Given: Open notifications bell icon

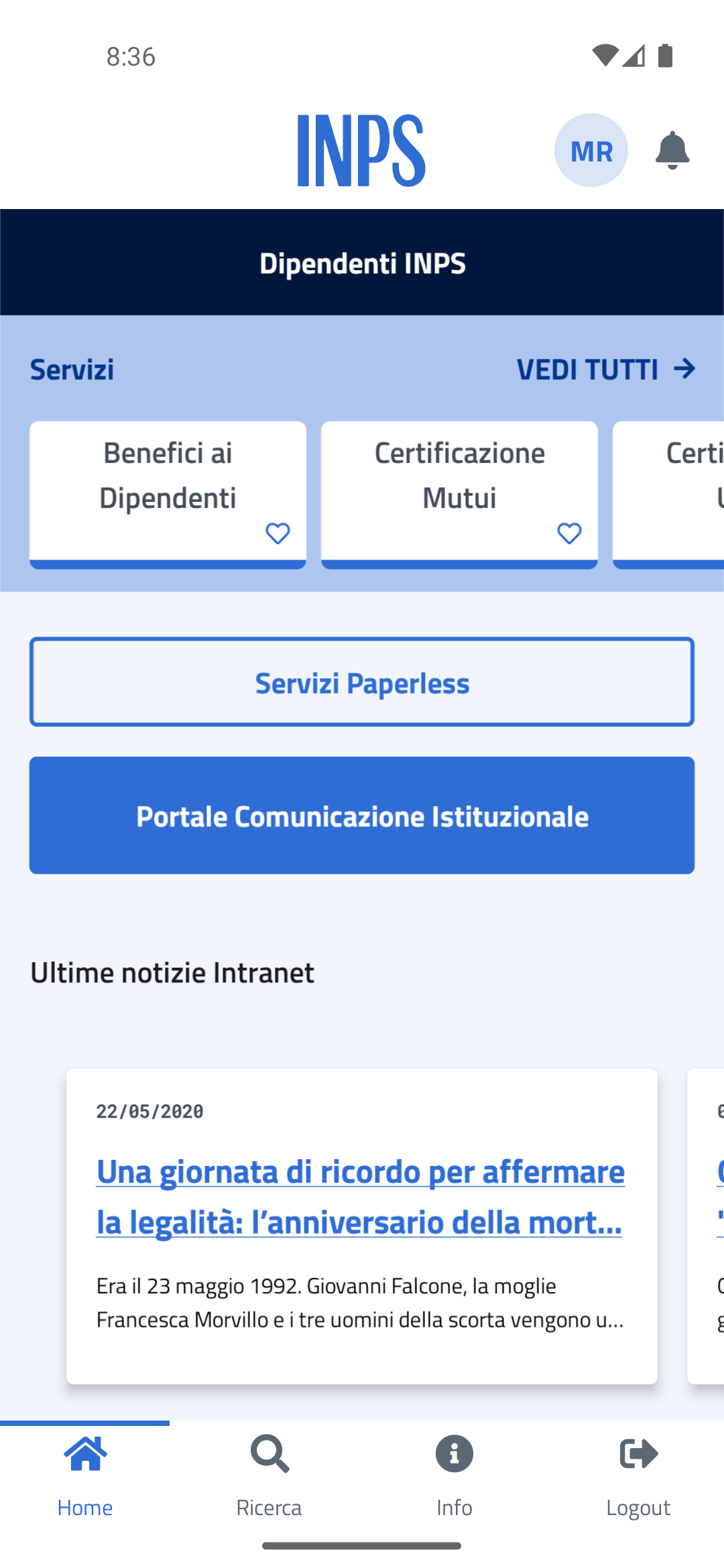Looking at the screenshot, I should 672,150.
